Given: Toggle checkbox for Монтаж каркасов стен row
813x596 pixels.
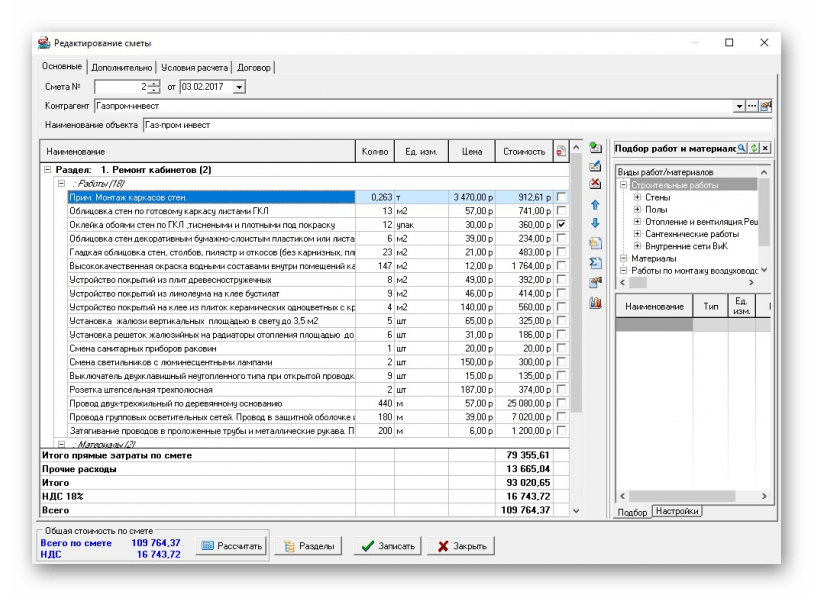Looking at the screenshot, I should click(561, 197).
